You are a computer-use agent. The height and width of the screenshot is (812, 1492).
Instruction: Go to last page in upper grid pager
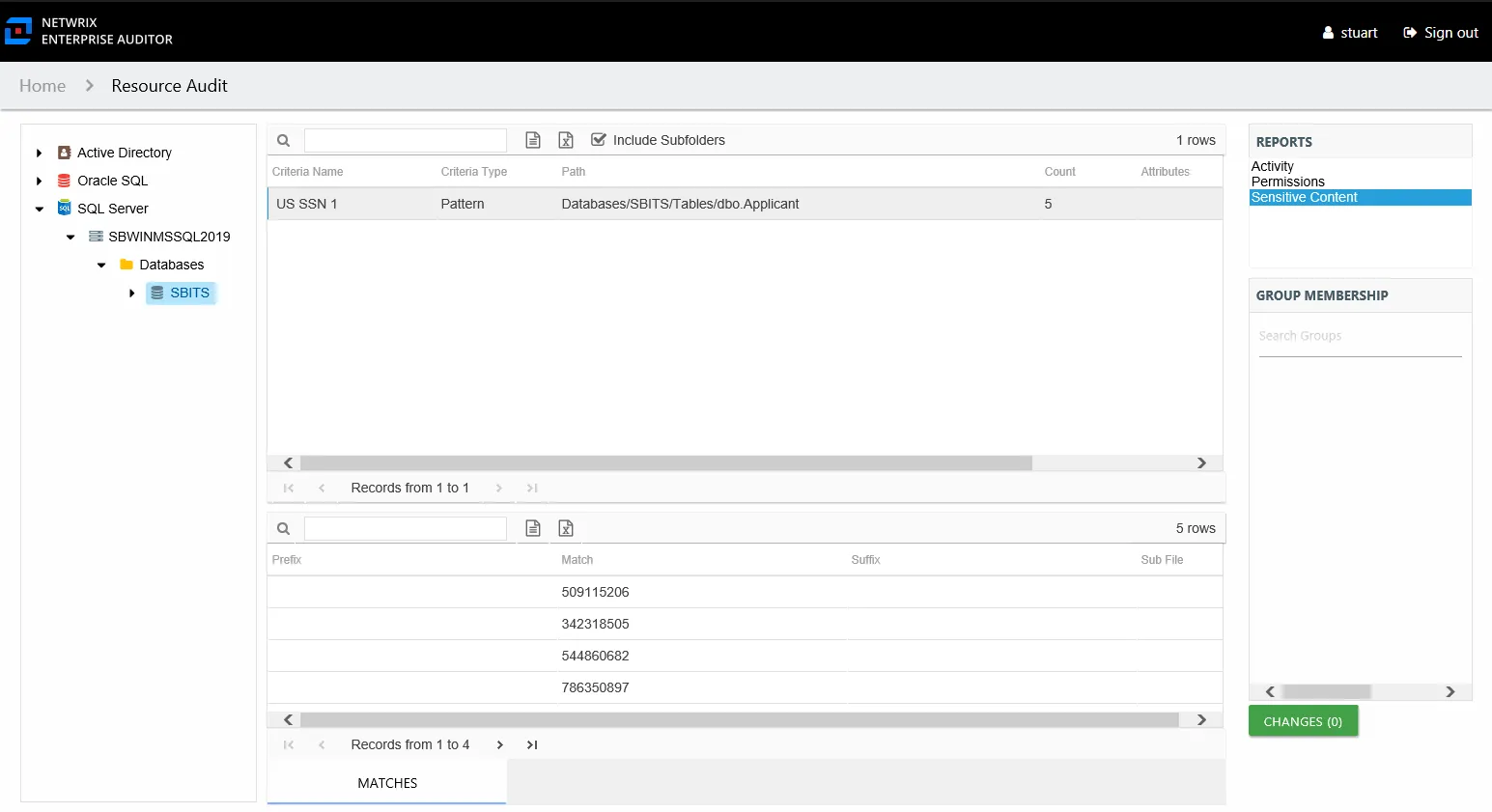pyautogui.click(x=532, y=489)
